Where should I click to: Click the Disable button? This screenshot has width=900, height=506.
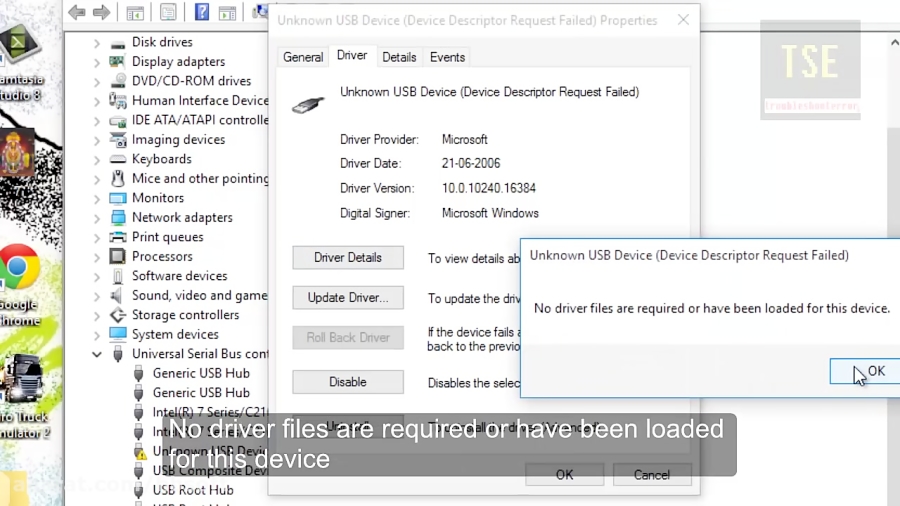(348, 382)
